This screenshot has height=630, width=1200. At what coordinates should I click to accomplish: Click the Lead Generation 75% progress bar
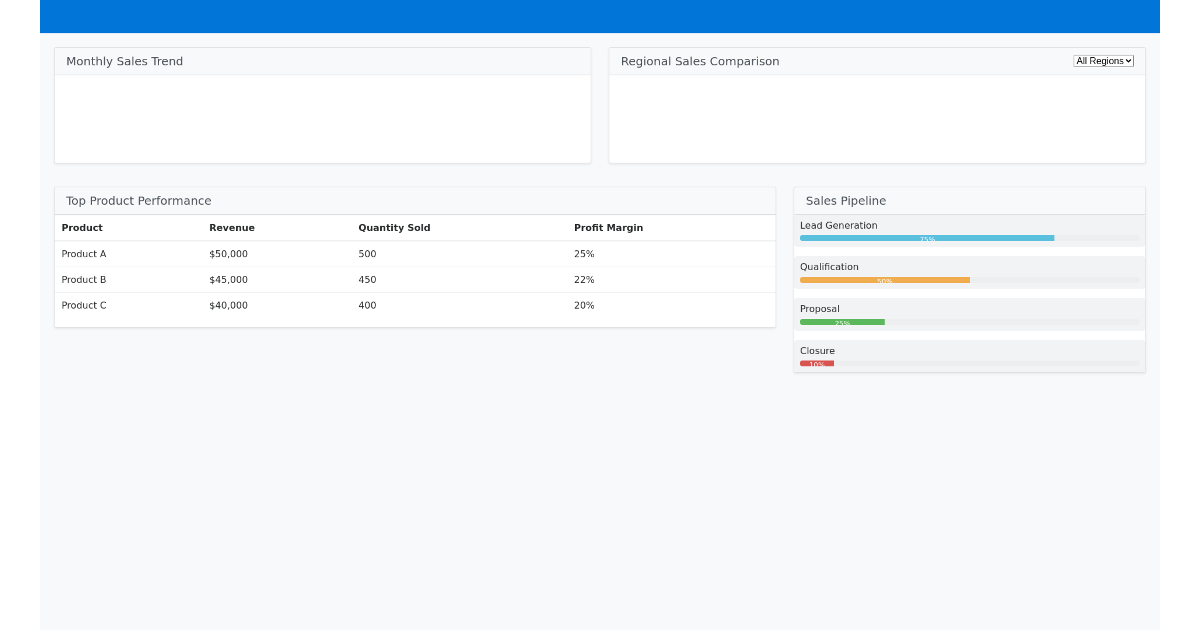925,238
